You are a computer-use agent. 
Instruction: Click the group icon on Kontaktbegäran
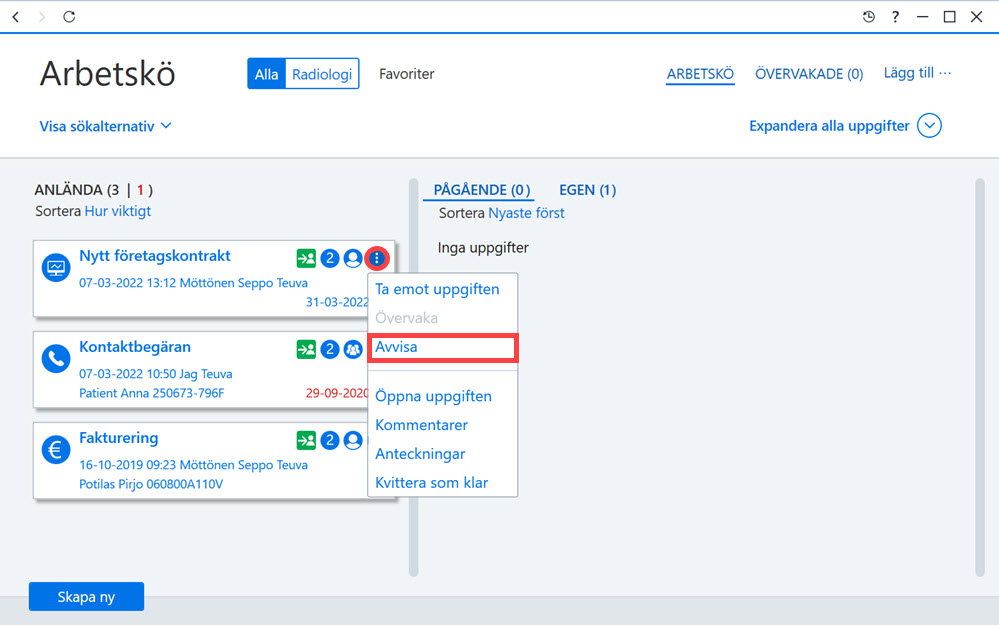tap(353, 349)
